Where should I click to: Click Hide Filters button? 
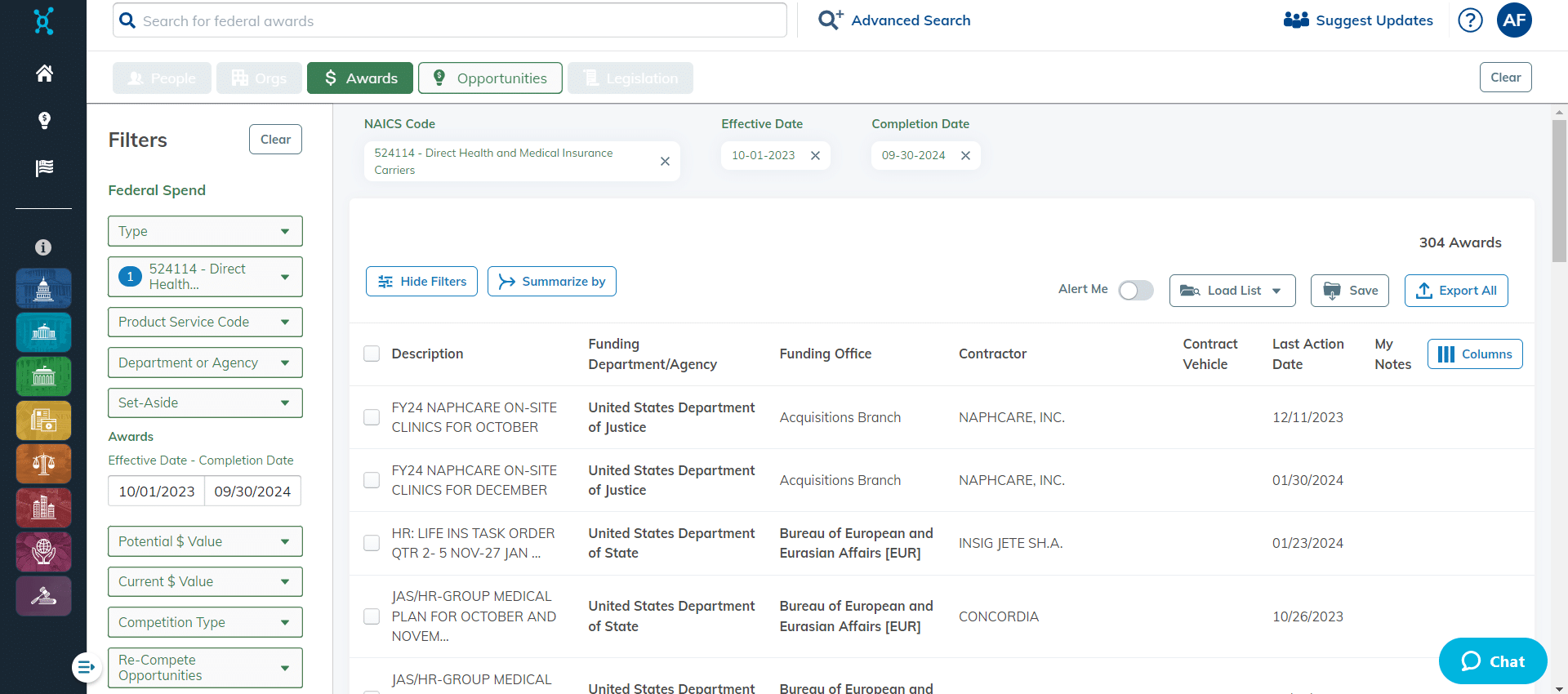click(x=421, y=282)
